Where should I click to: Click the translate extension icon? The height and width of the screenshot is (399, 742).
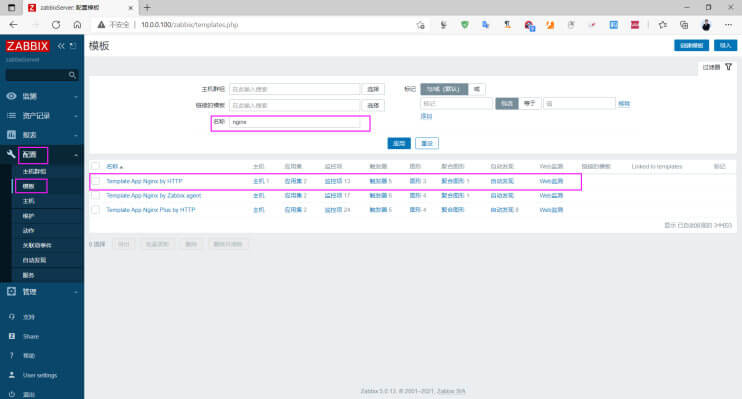point(486,25)
